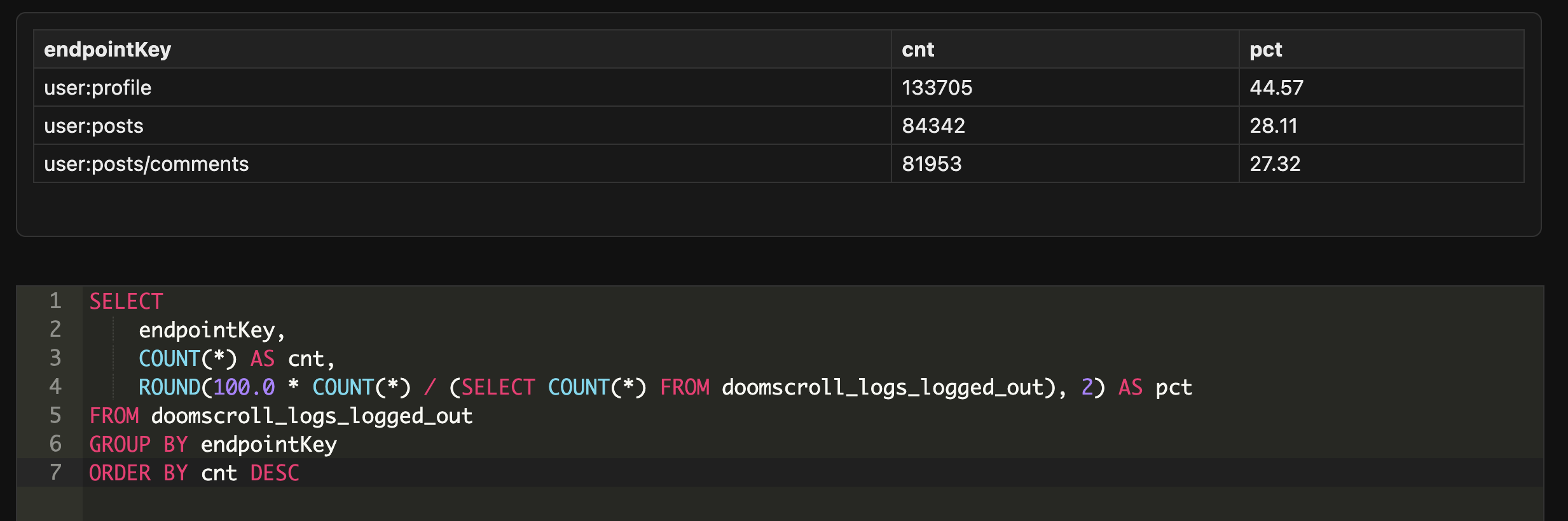Viewport: 1568px width, 521px height.
Task: Click line number 4 in gutter
Action: 55,386
